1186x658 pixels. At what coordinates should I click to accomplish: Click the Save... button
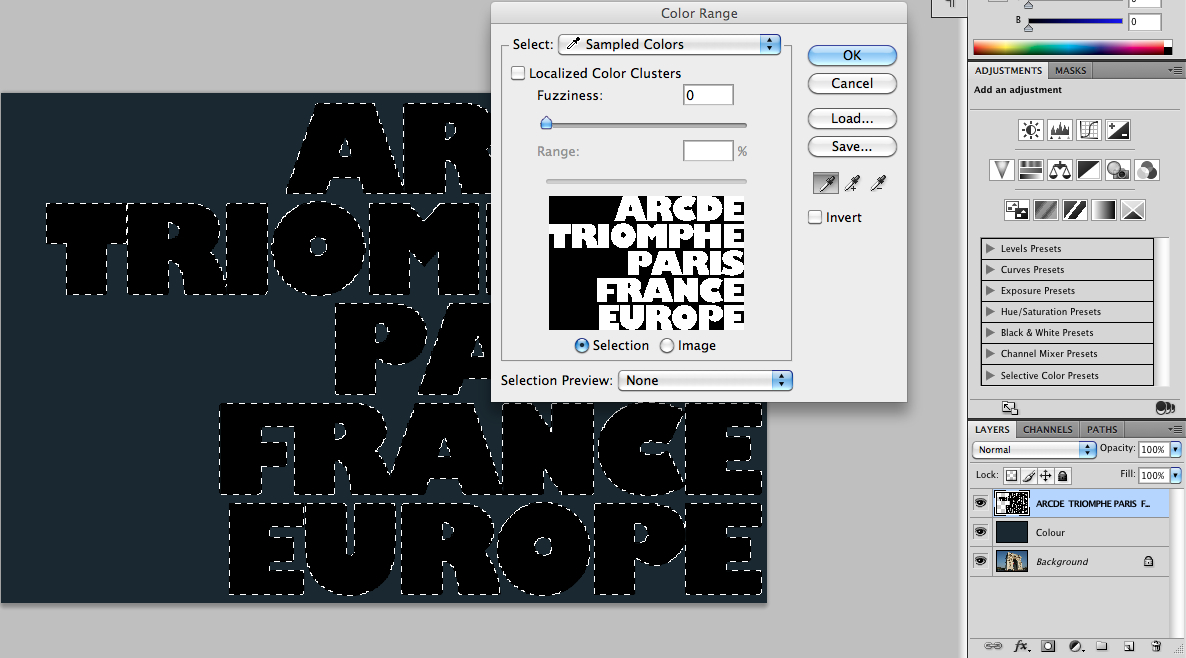[852, 147]
